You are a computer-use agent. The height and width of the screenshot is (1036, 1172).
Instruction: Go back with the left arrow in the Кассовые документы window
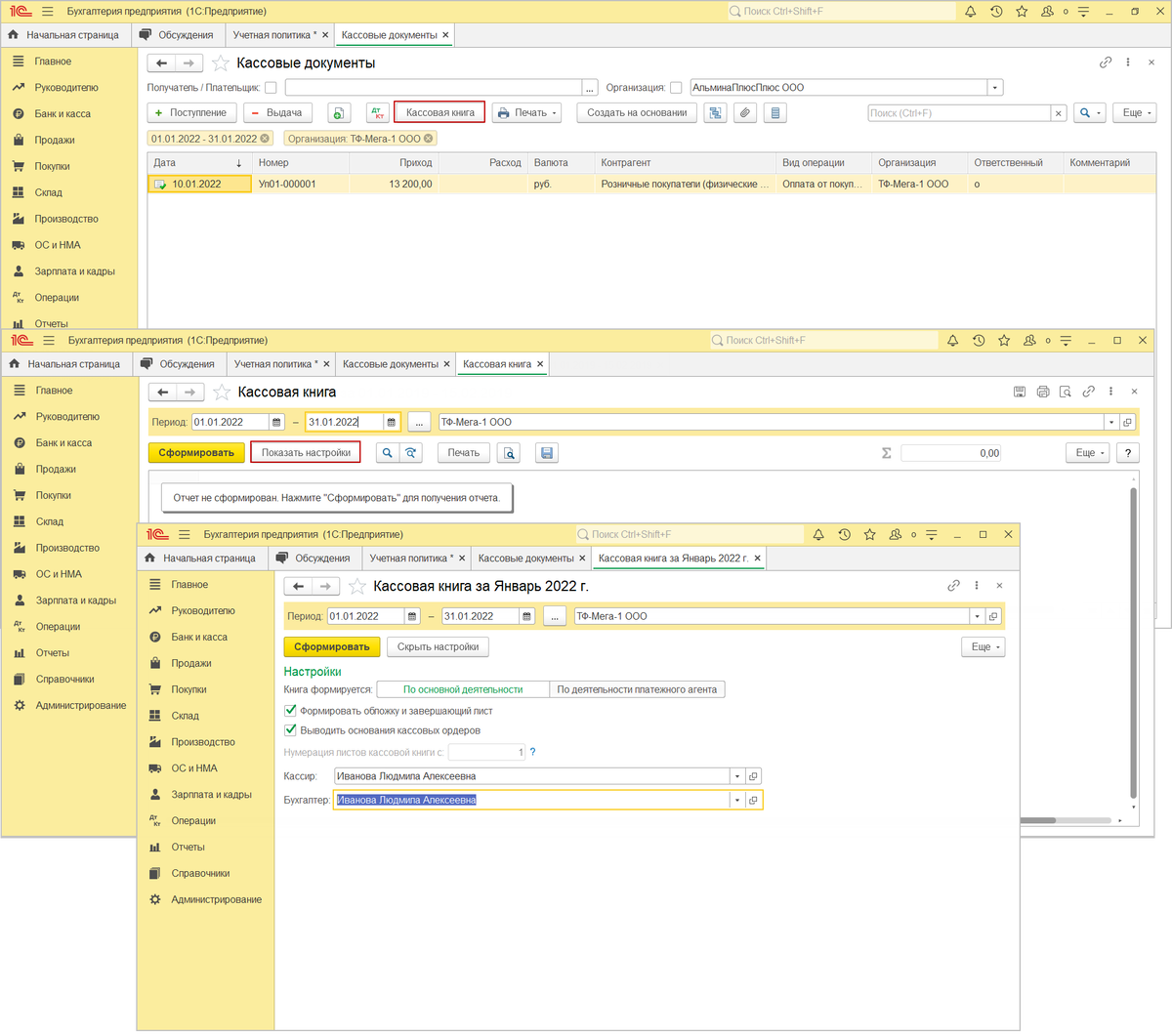point(162,63)
